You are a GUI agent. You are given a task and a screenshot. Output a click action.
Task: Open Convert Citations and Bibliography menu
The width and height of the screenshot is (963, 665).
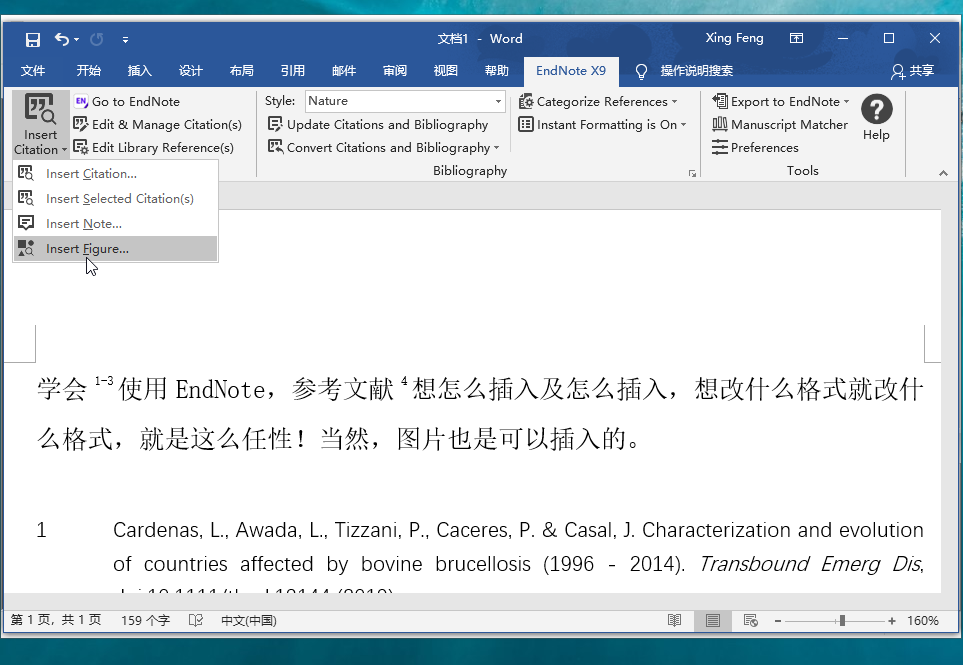(384, 147)
